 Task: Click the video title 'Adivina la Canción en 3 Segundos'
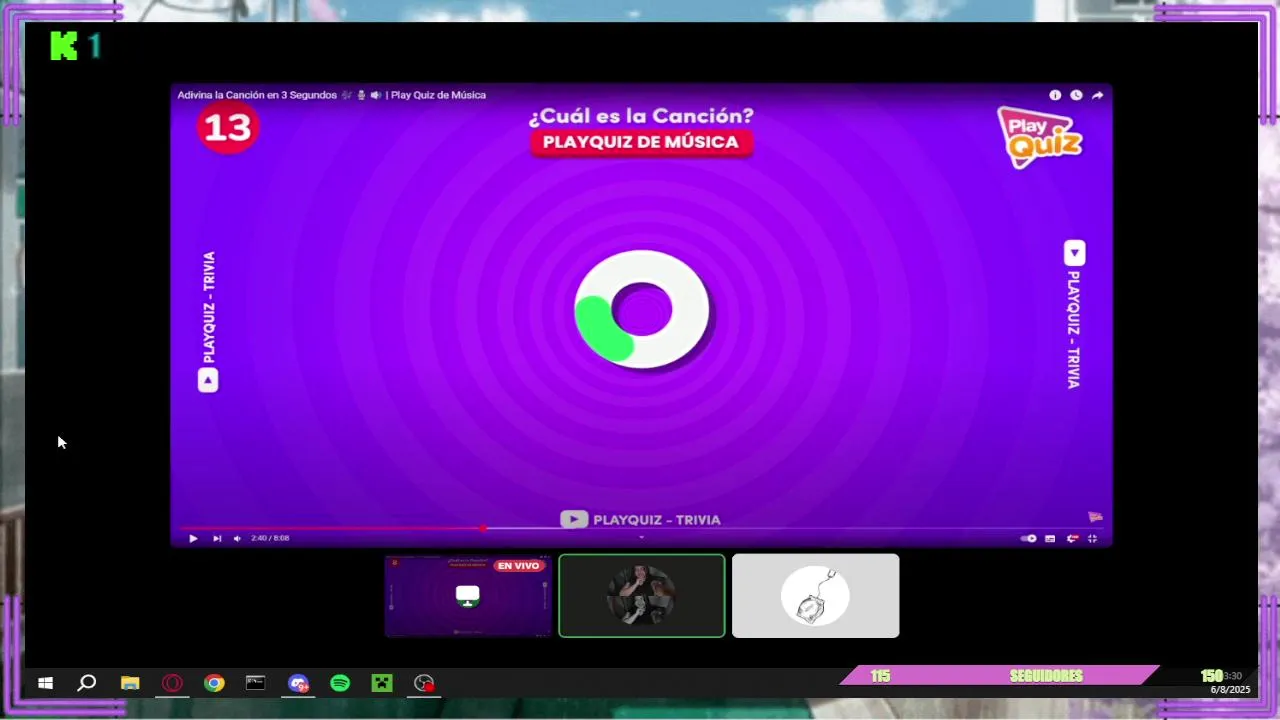click(x=257, y=95)
